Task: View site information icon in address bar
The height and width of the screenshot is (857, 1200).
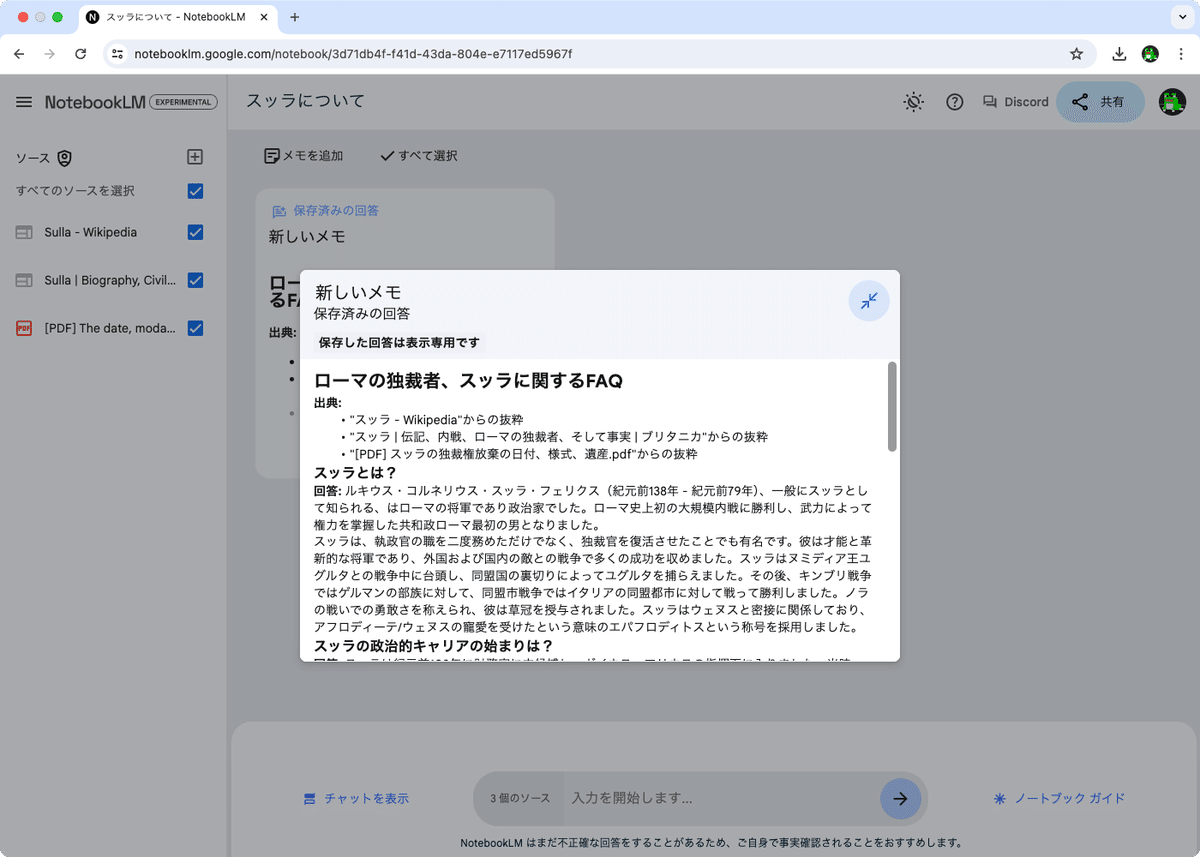Action: tap(118, 54)
